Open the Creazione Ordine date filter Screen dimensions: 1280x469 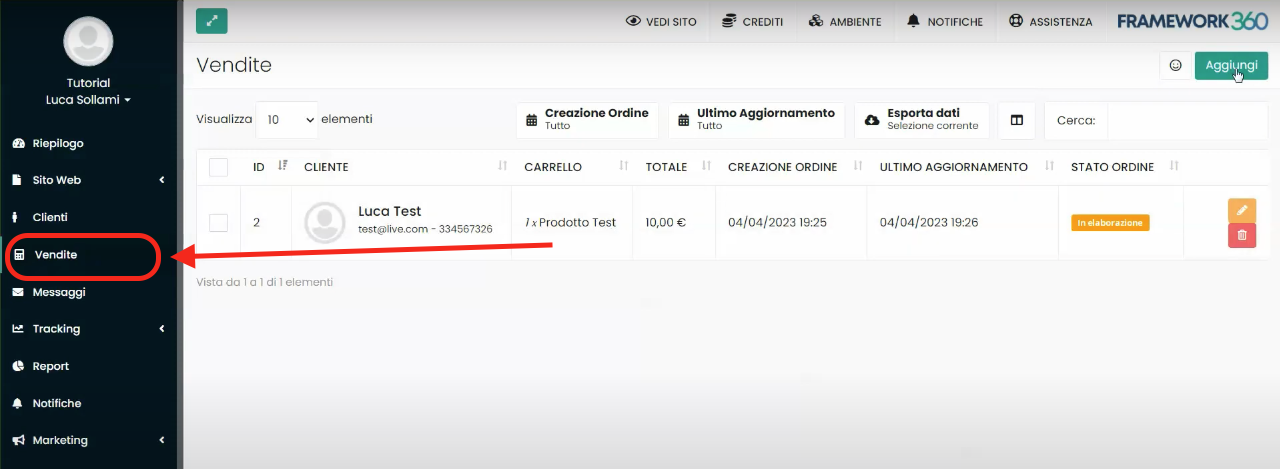tap(588, 120)
